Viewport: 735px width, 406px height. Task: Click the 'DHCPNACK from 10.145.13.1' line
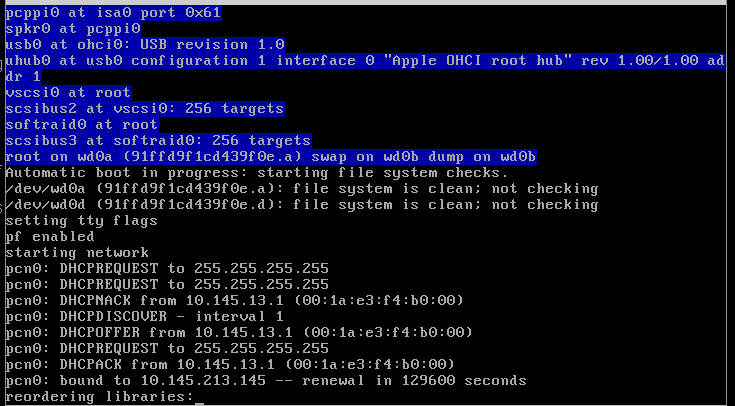234,301
